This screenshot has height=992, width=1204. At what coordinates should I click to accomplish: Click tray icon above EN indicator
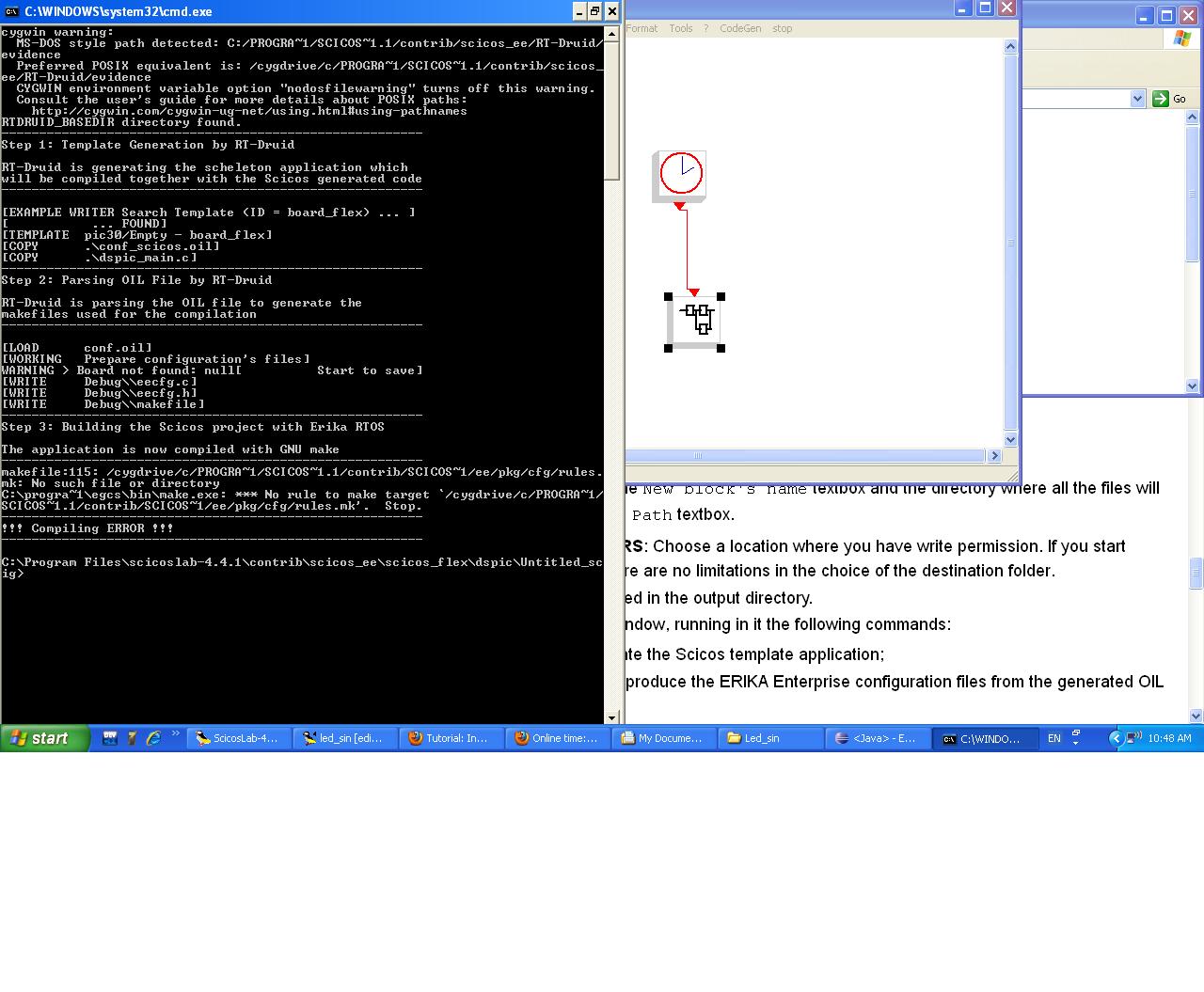pyautogui.click(x=1075, y=734)
